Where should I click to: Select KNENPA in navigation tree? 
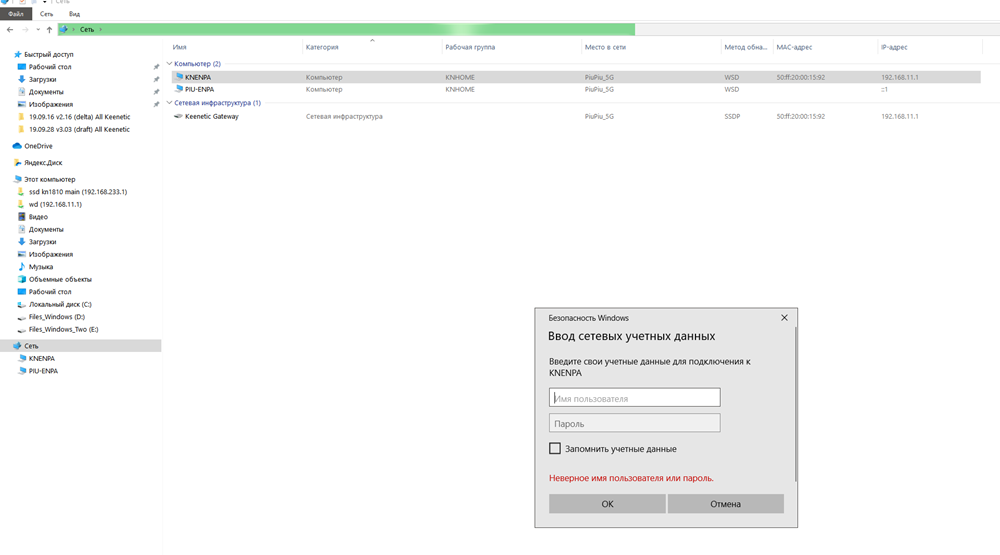point(41,359)
